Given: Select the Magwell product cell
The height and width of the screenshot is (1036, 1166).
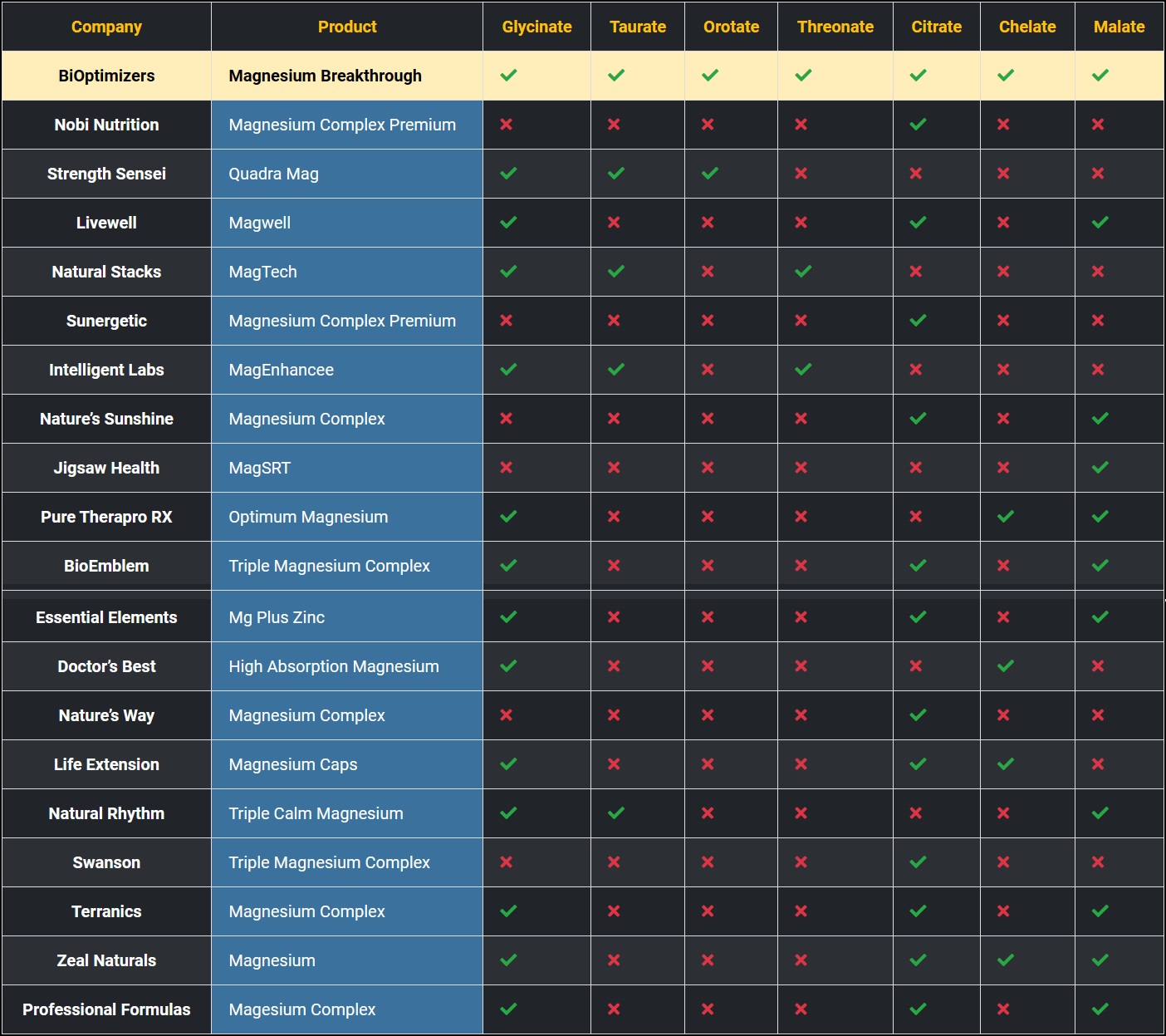Looking at the screenshot, I should [347, 223].
